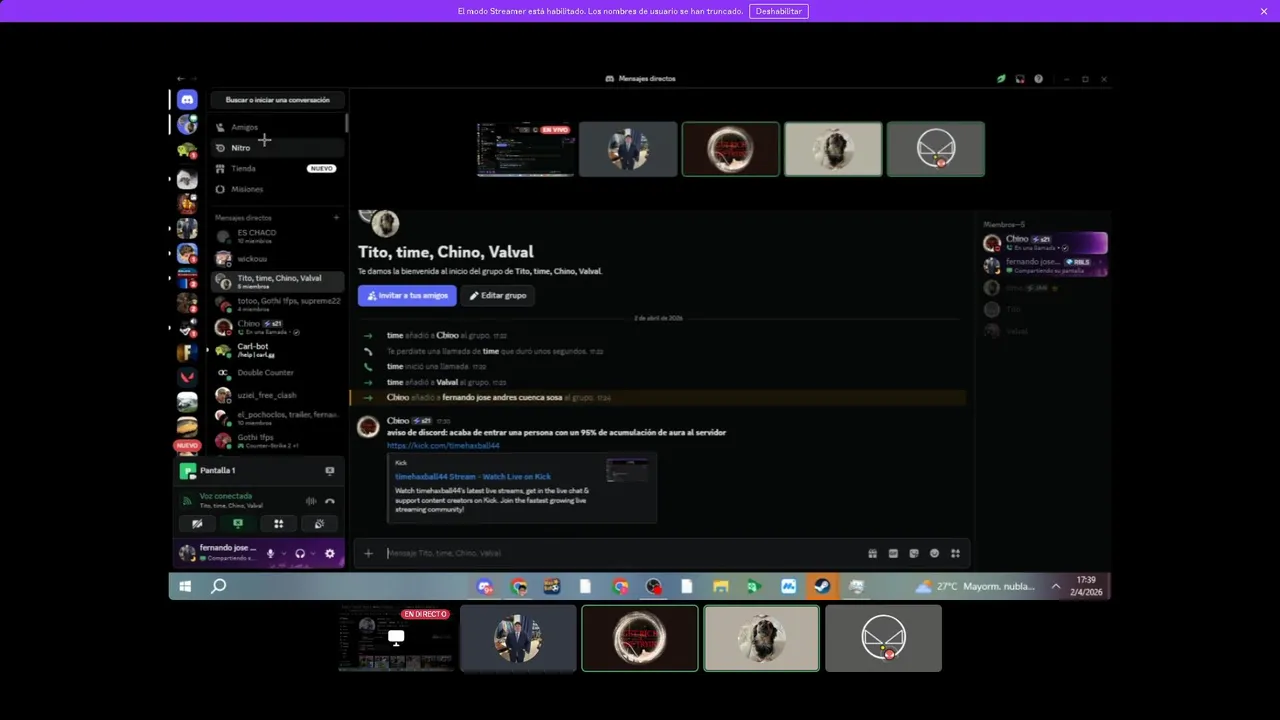The image size is (1280, 720).
Task: Open the emoji picker icon
Action: [935, 553]
